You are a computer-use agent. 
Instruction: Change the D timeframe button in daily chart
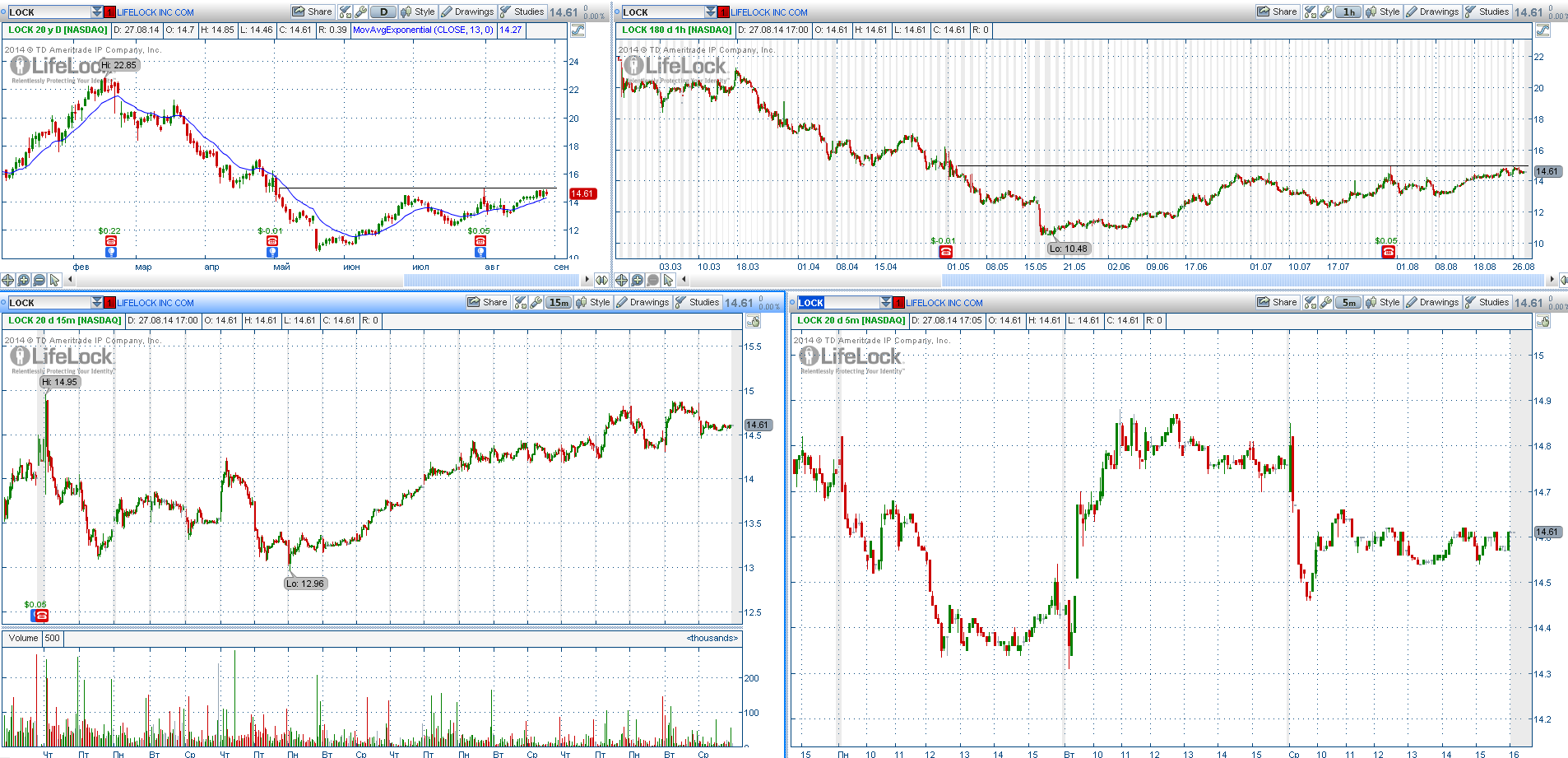pos(383,12)
